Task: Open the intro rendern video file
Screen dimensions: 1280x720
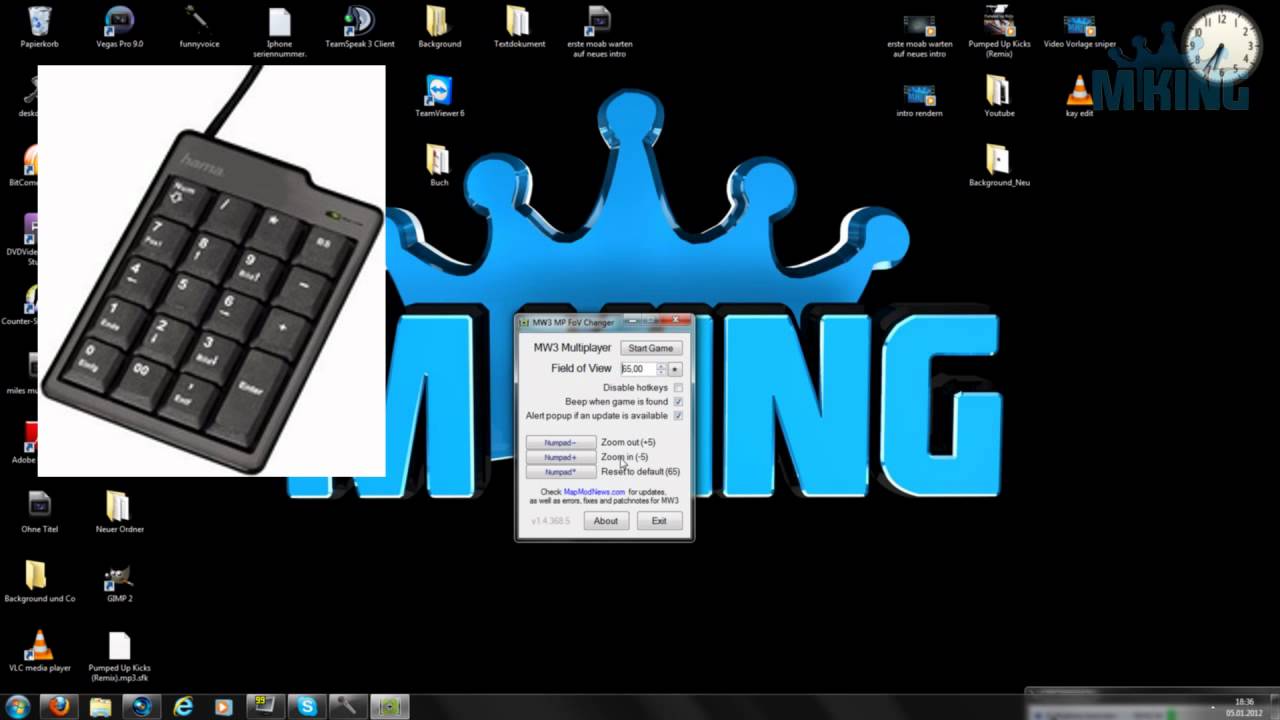Action: (x=919, y=100)
